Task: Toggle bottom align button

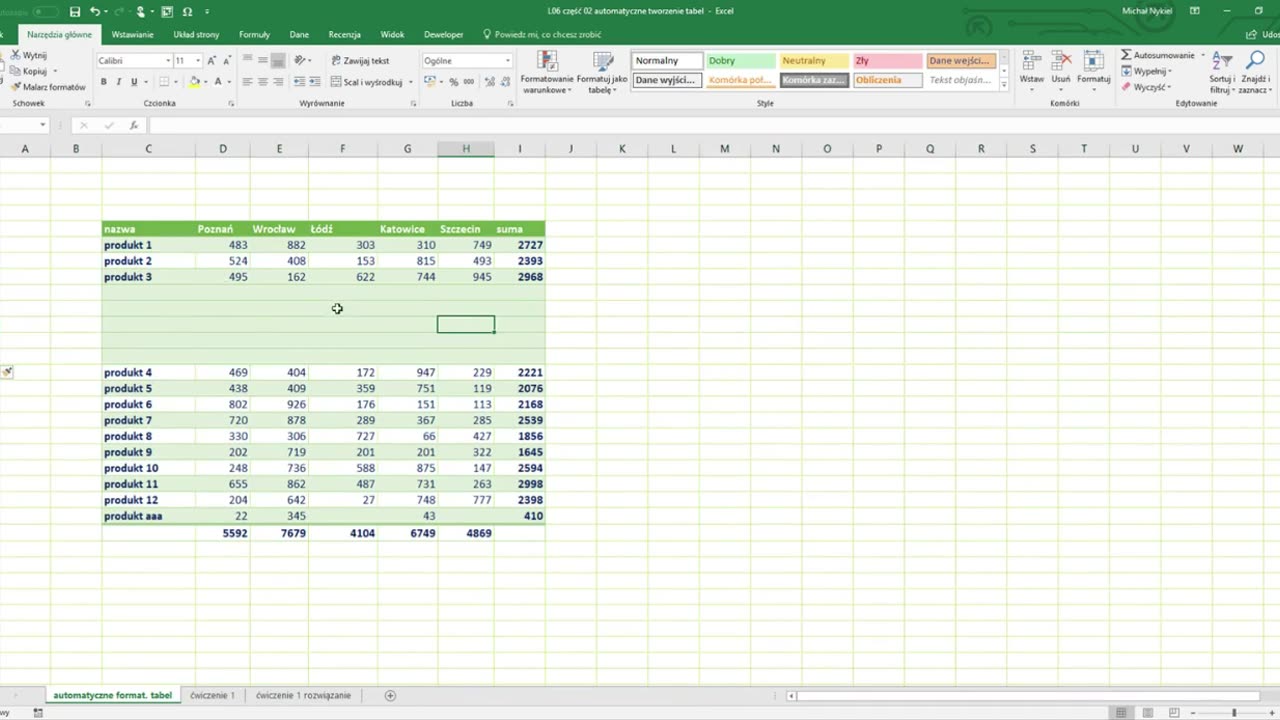Action: point(278,61)
